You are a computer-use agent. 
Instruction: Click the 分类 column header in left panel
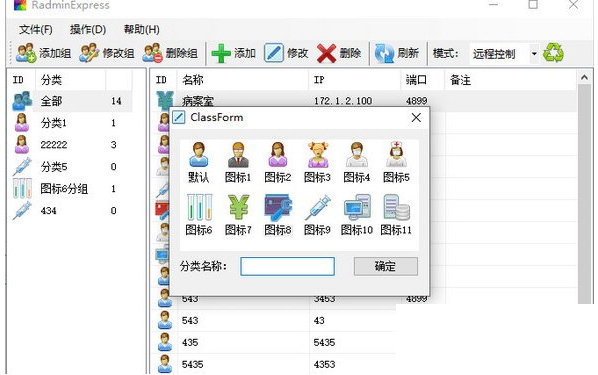(x=70, y=80)
